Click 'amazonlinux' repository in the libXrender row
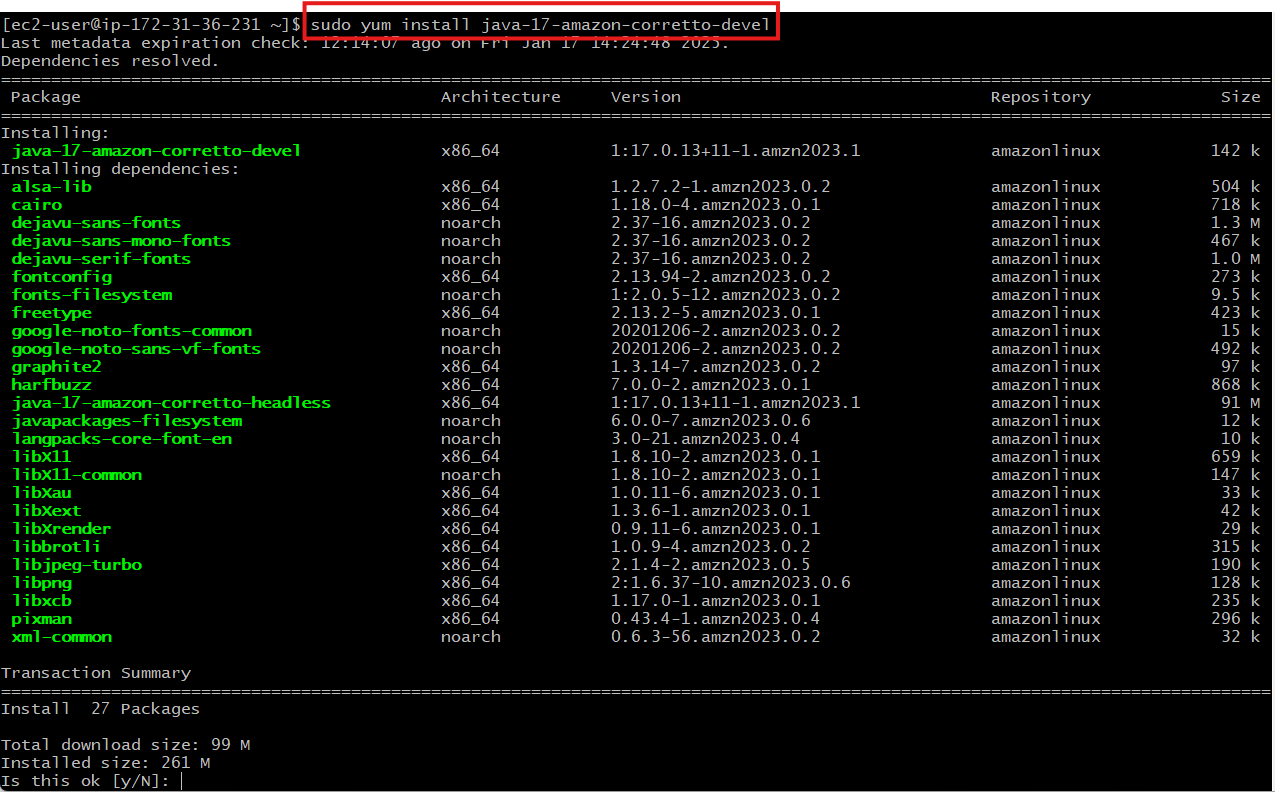 tap(1046, 529)
